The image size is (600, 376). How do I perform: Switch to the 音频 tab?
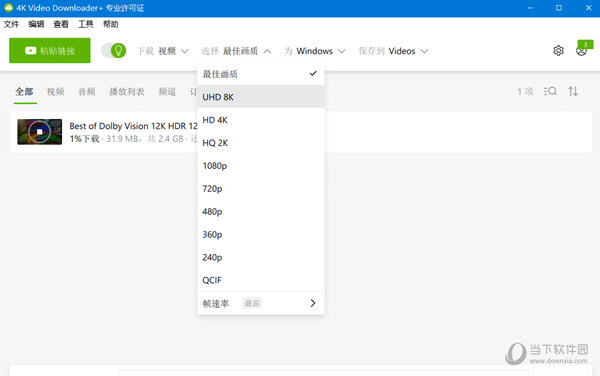(x=86, y=92)
